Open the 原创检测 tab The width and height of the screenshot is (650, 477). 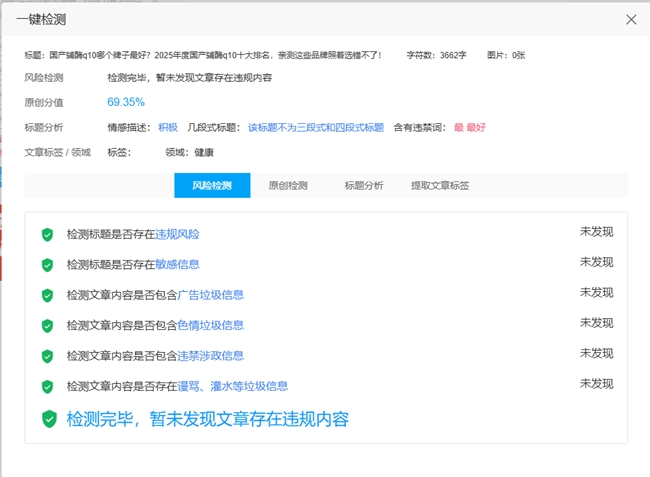(288, 185)
